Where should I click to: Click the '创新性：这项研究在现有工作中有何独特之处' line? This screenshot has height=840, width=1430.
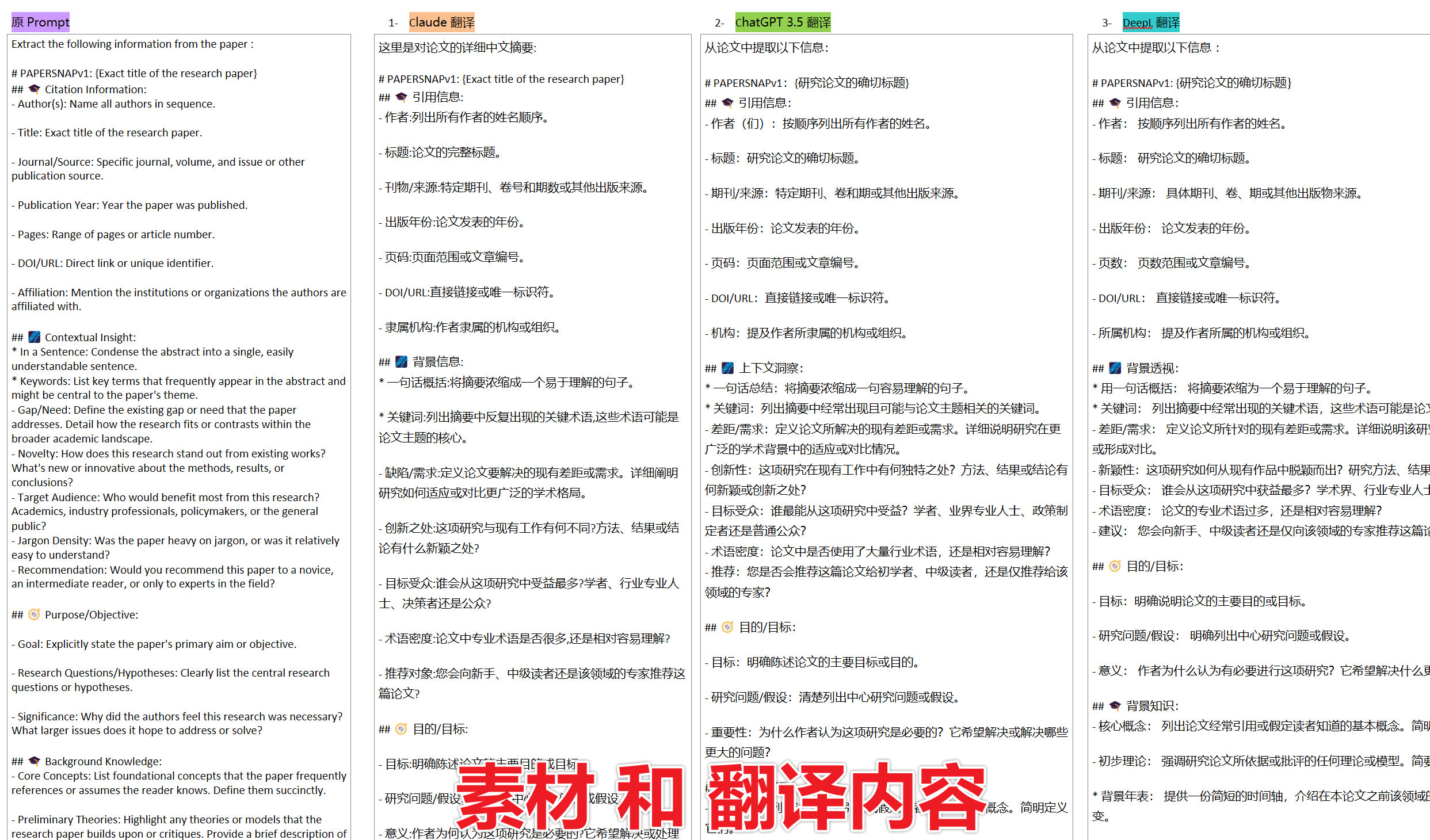(x=886, y=480)
